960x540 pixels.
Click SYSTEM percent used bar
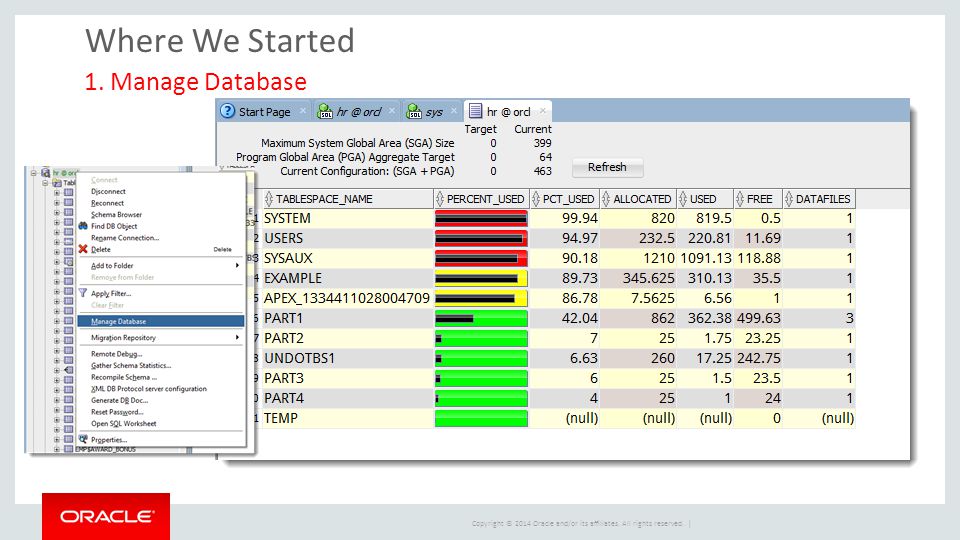(x=481, y=219)
